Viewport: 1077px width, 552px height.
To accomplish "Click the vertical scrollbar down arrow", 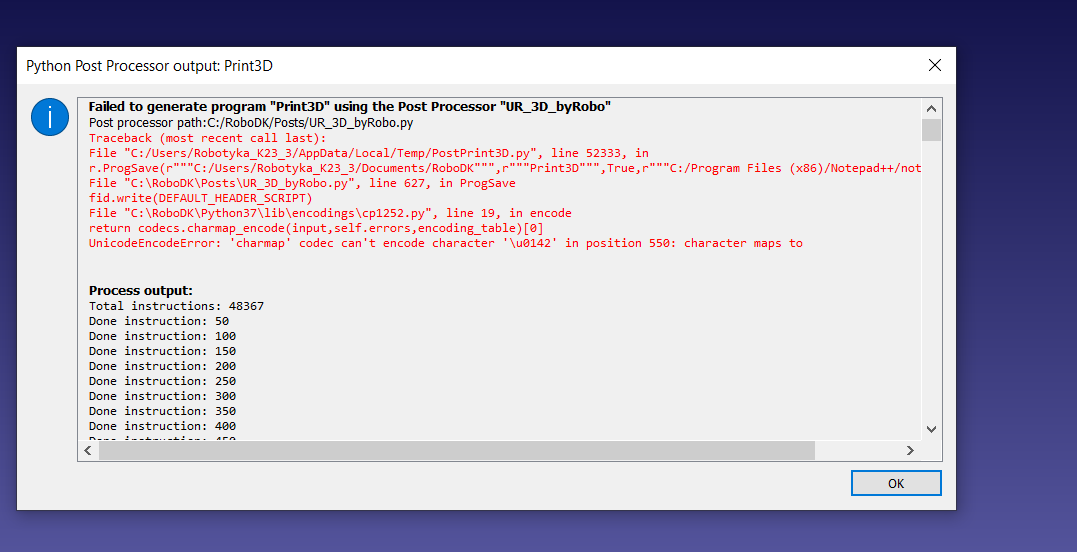I will 931,429.
